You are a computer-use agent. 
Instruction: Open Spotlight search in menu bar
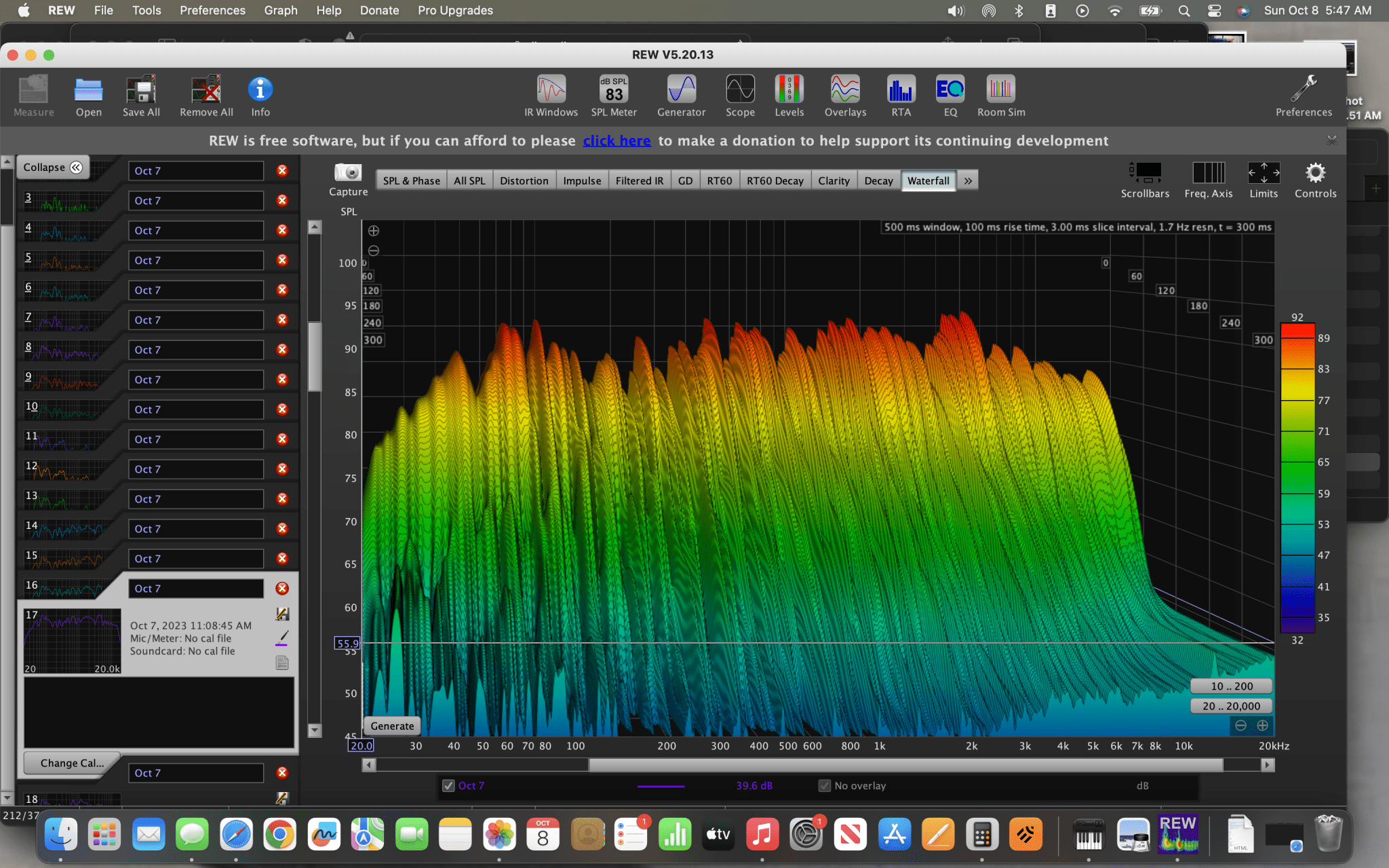pyautogui.click(x=1184, y=11)
